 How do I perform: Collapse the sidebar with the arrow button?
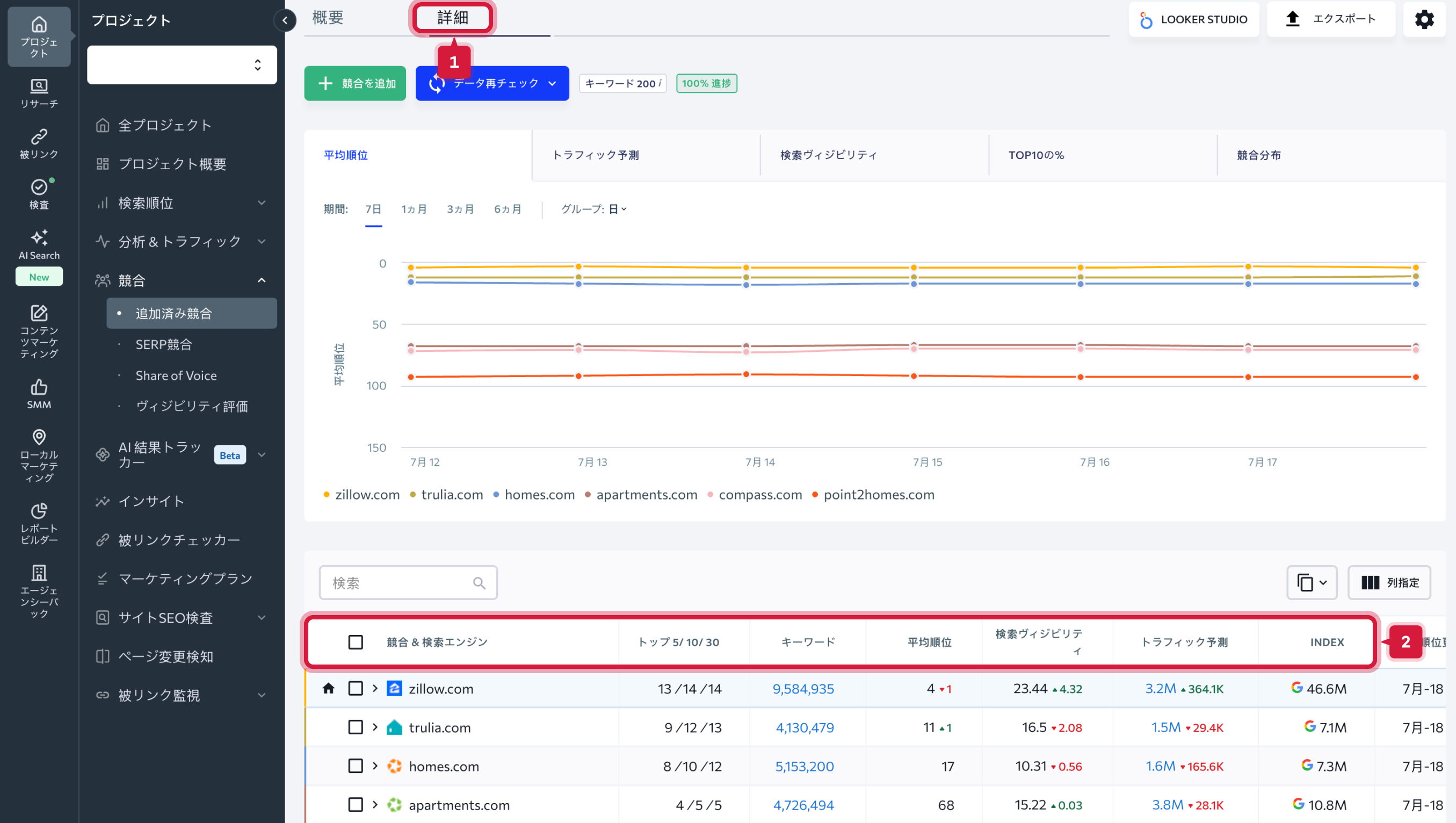pos(285,21)
